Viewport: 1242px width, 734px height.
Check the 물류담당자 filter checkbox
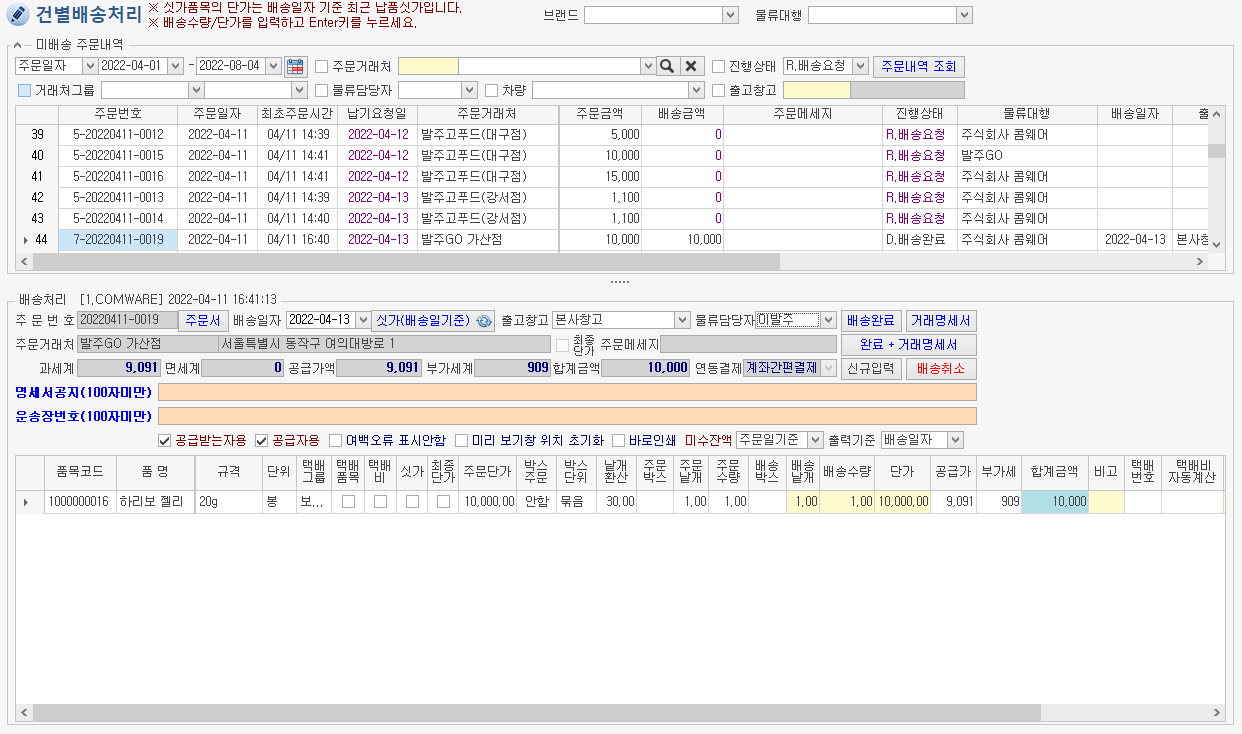(x=322, y=90)
